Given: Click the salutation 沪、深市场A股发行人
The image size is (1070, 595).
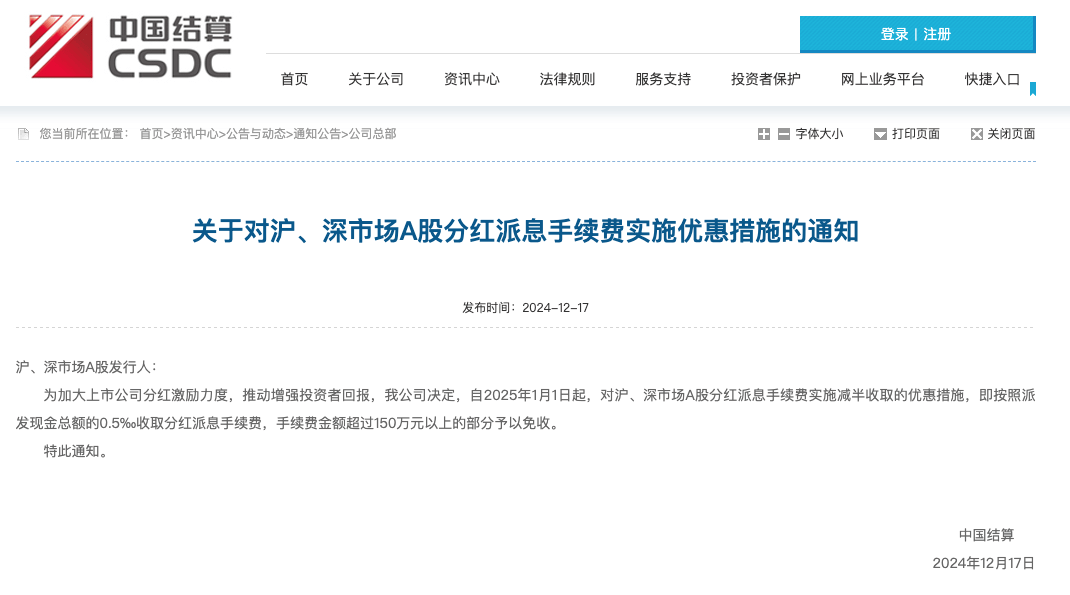Looking at the screenshot, I should click(x=86, y=367).
